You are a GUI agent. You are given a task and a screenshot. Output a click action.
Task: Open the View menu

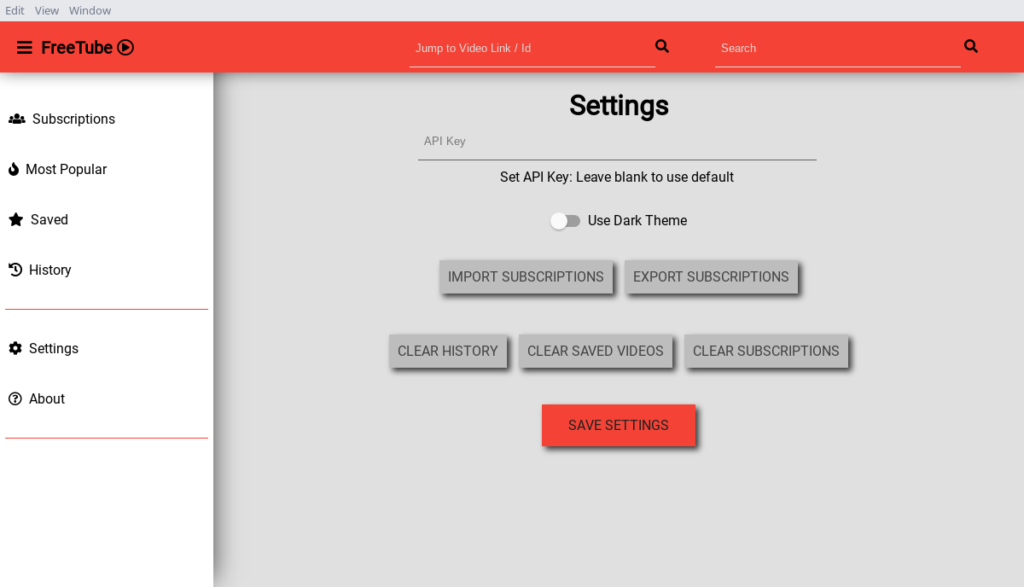[x=46, y=10]
